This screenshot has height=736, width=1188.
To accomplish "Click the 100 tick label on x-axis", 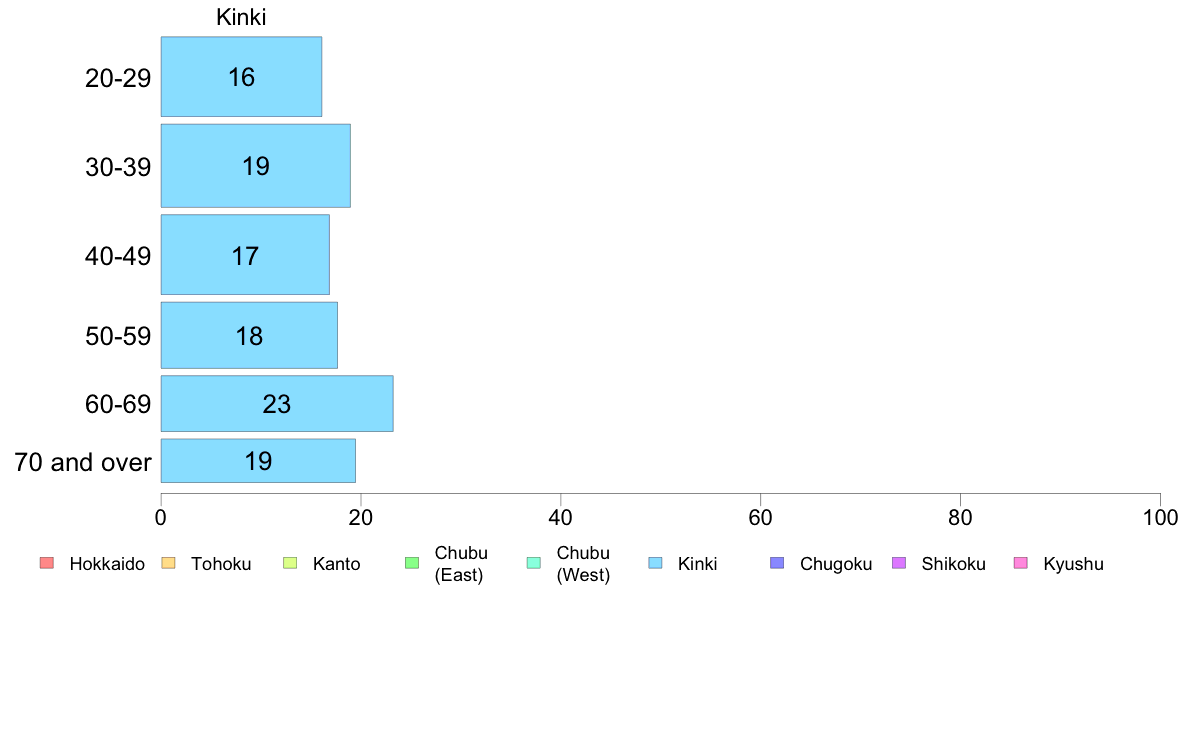I will pos(1160,518).
